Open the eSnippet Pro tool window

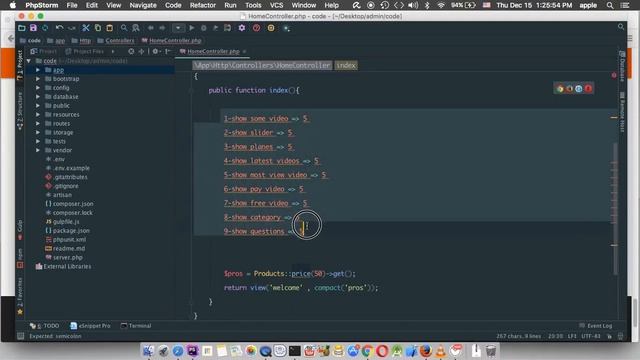click(x=90, y=326)
